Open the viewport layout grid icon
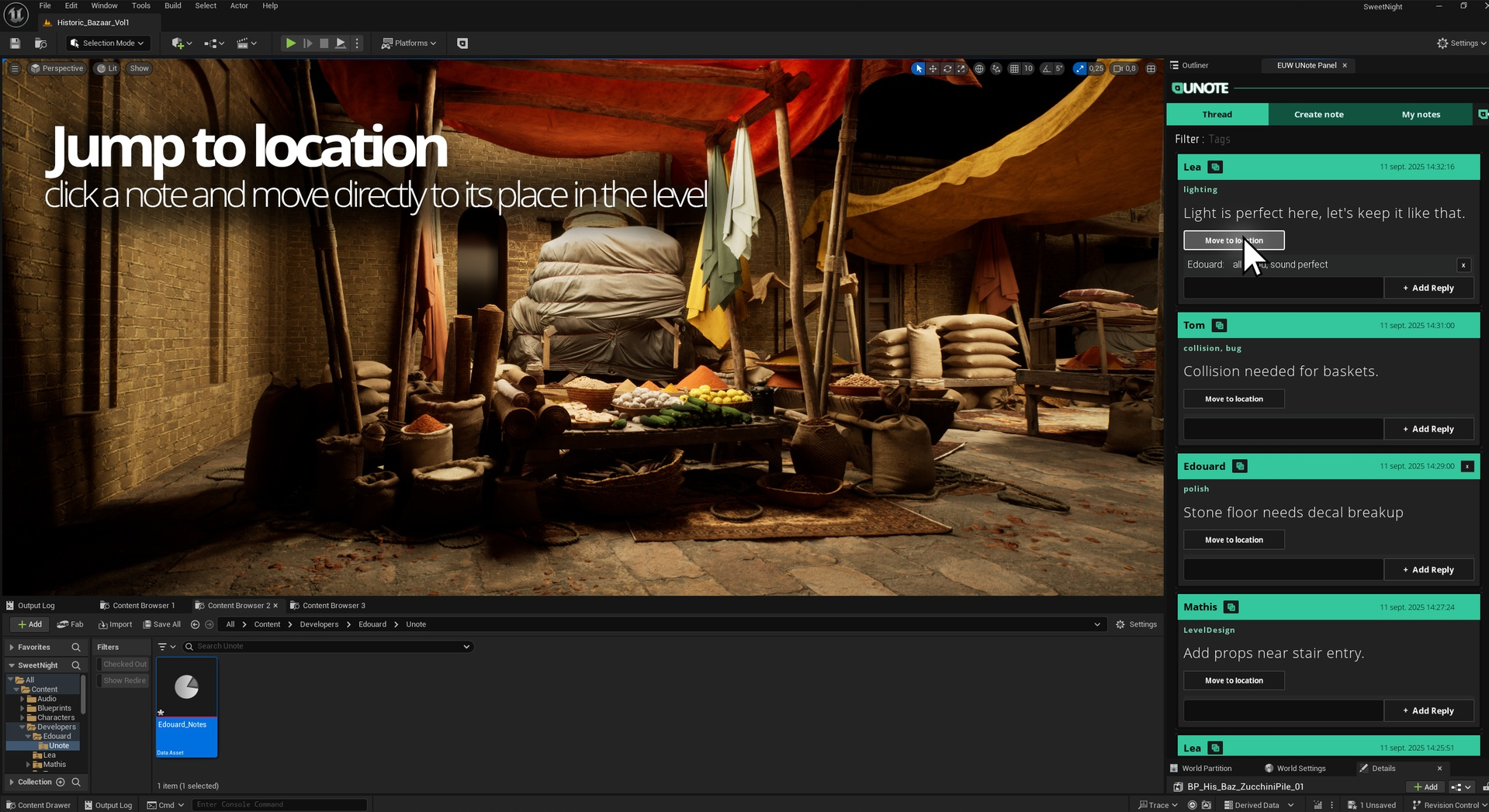Screen dimensions: 1489x812 tap(1151, 69)
